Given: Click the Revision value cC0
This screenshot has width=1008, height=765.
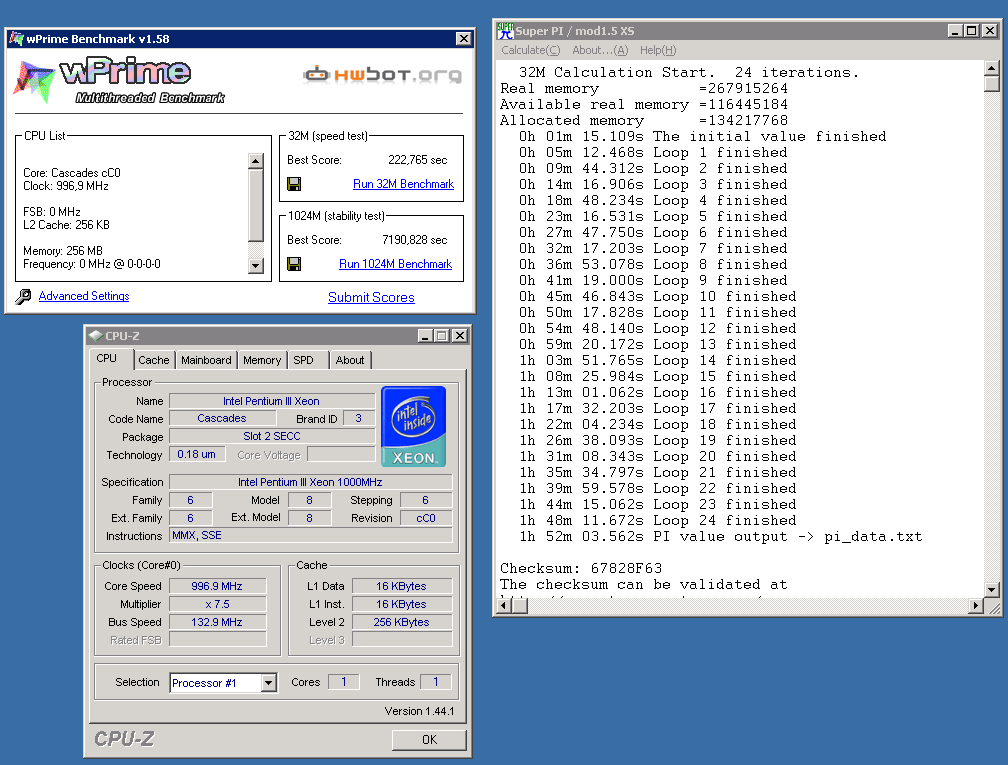Looking at the screenshot, I should (426, 518).
